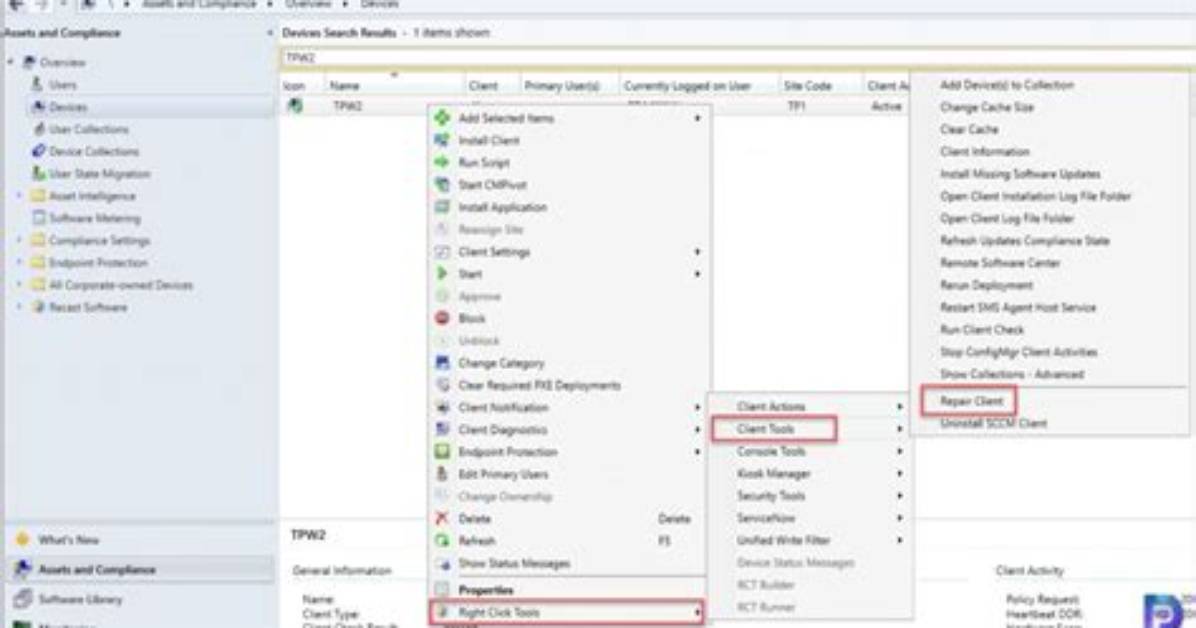
Task: Select User Collections tree node
Action: coord(88,129)
